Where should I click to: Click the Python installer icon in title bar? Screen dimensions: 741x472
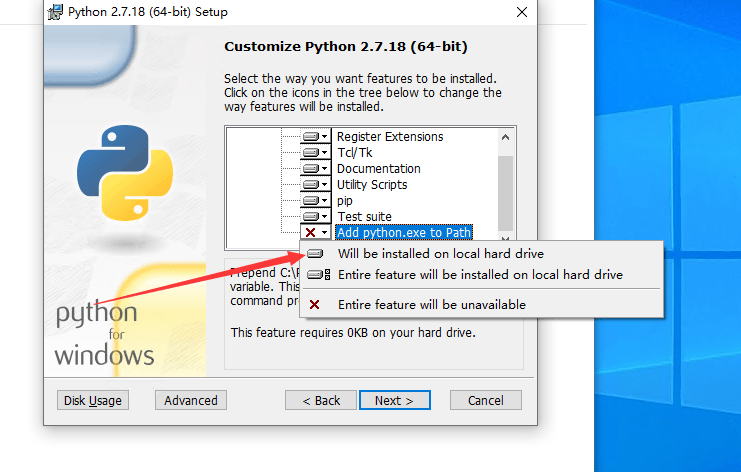tap(55, 12)
